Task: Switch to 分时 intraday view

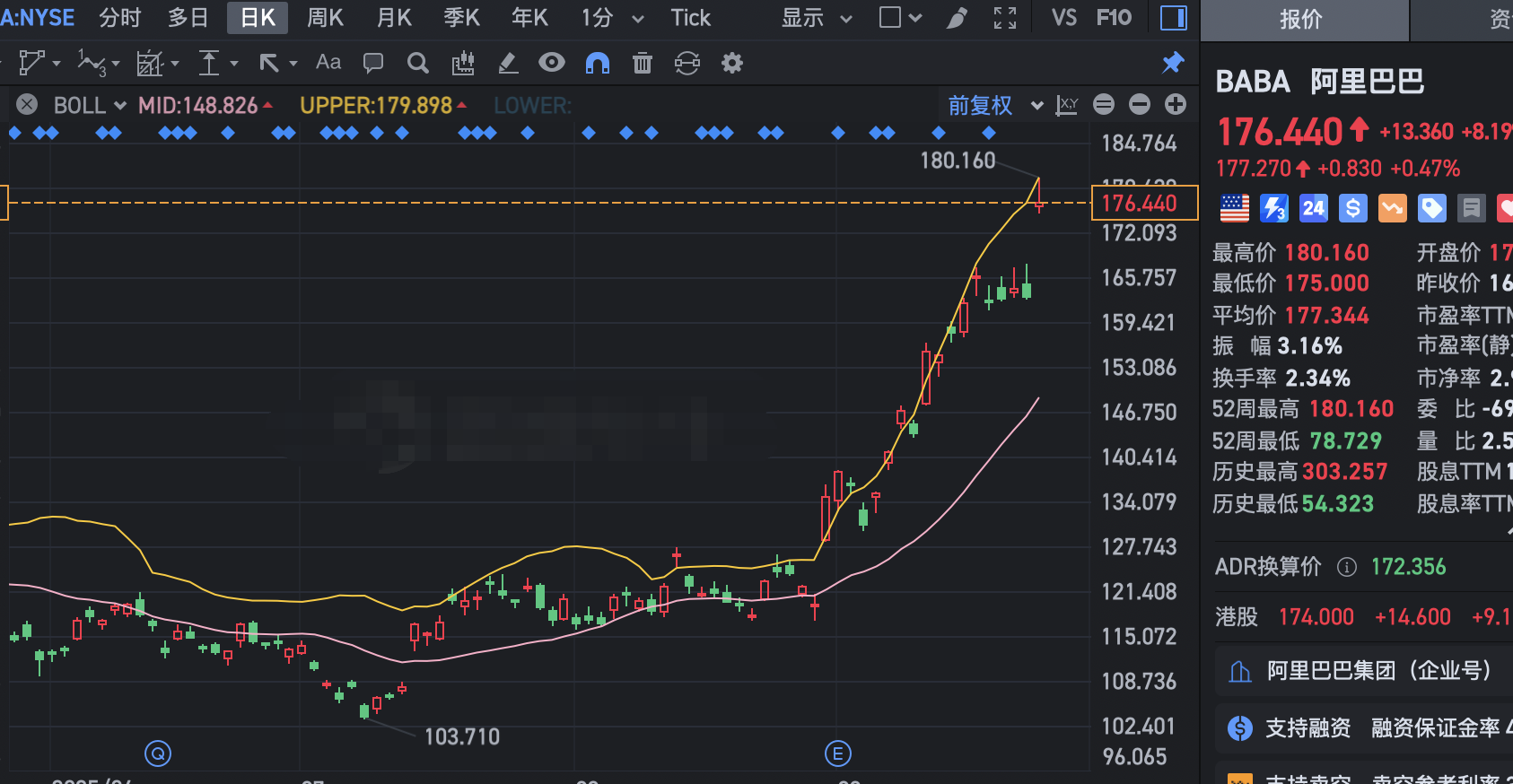Action: pos(120,18)
